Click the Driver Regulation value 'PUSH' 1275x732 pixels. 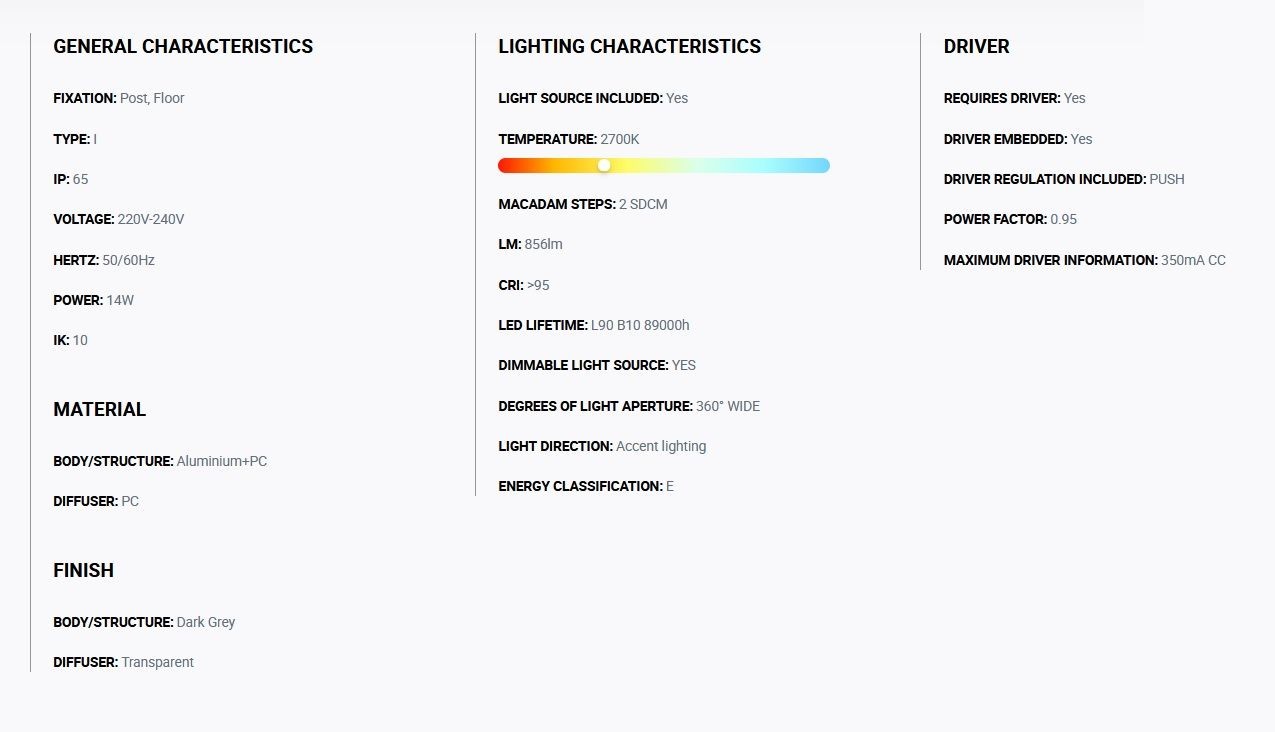[x=1167, y=179]
